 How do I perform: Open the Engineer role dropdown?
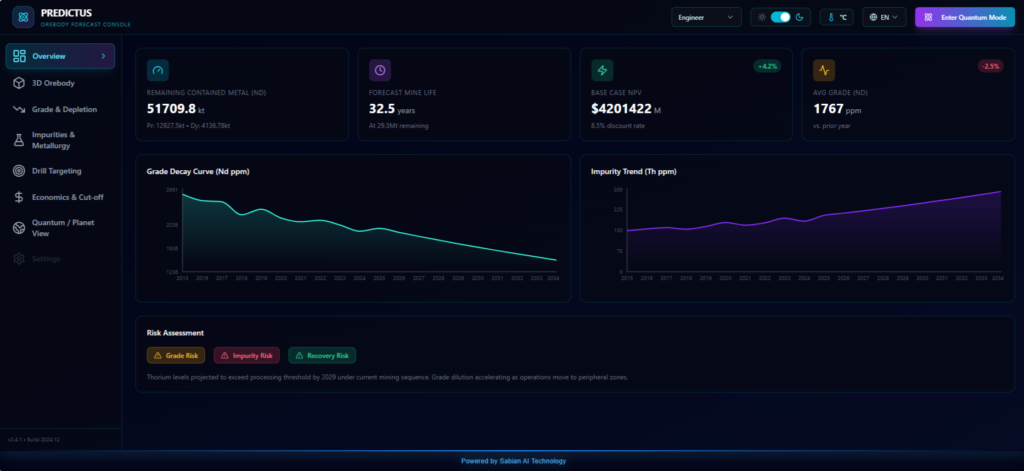click(x=706, y=17)
